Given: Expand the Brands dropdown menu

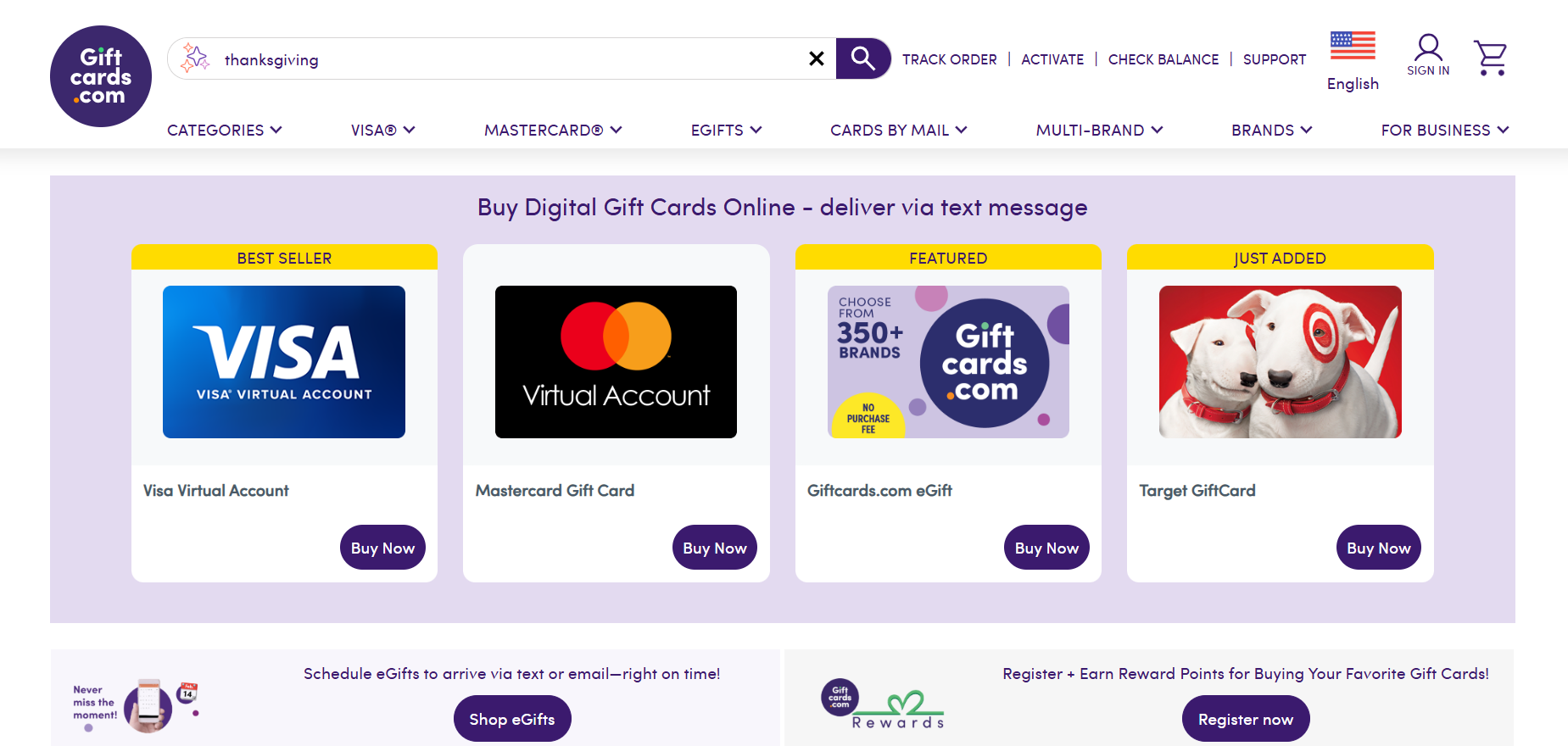Looking at the screenshot, I should tap(1271, 130).
